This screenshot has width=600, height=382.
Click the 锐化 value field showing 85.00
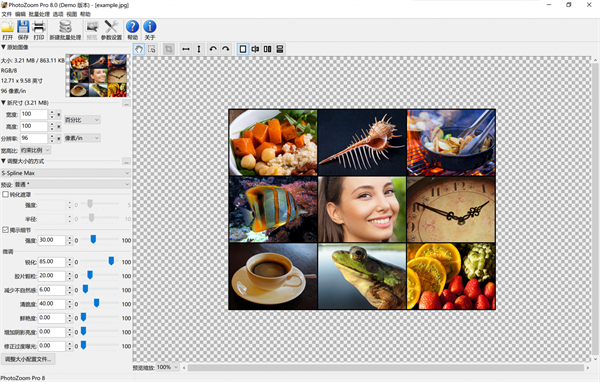pyautogui.click(x=52, y=262)
